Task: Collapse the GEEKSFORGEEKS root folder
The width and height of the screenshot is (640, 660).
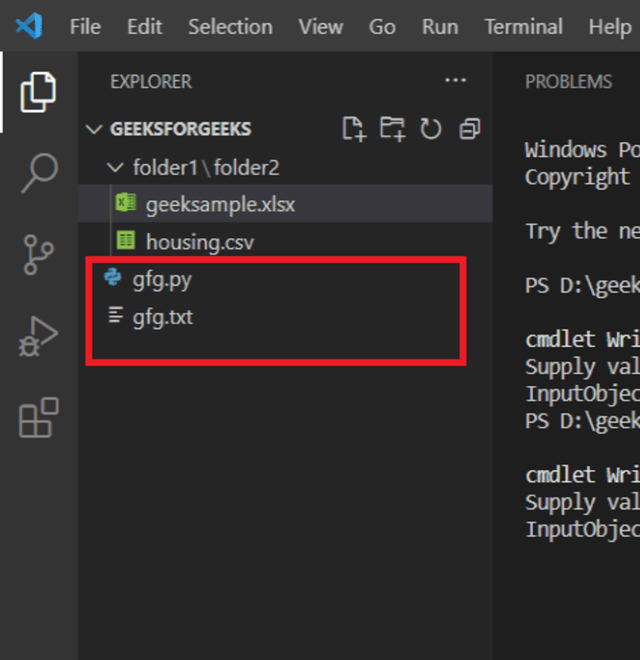Action: (94, 129)
